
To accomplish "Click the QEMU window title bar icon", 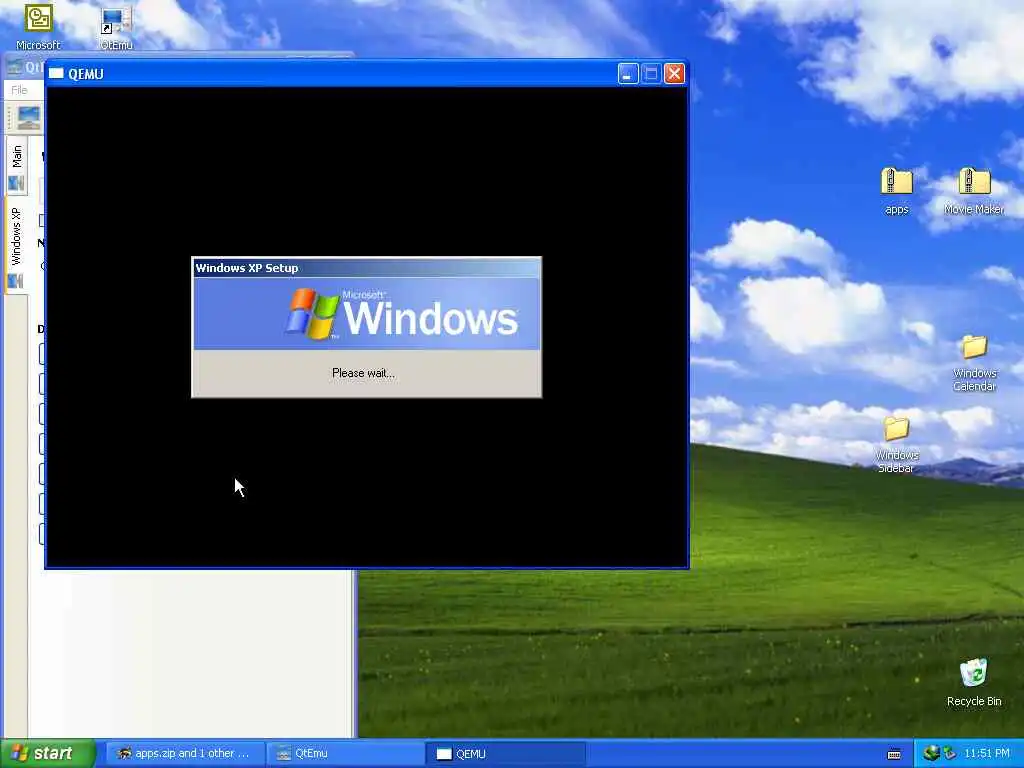I will click(56, 74).
